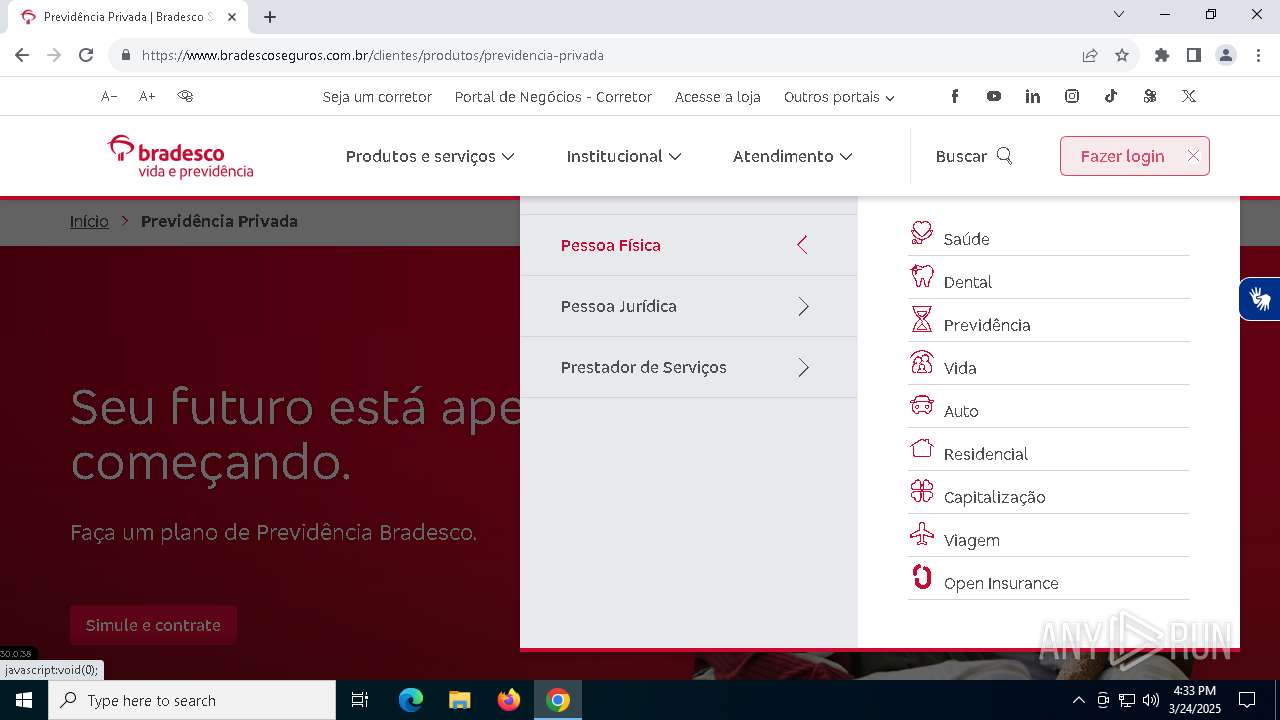Image resolution: width=1280 pixels, height=720 pixels.
Task: Open File Explorer from taskbar
Action: [x=459, y=700]
